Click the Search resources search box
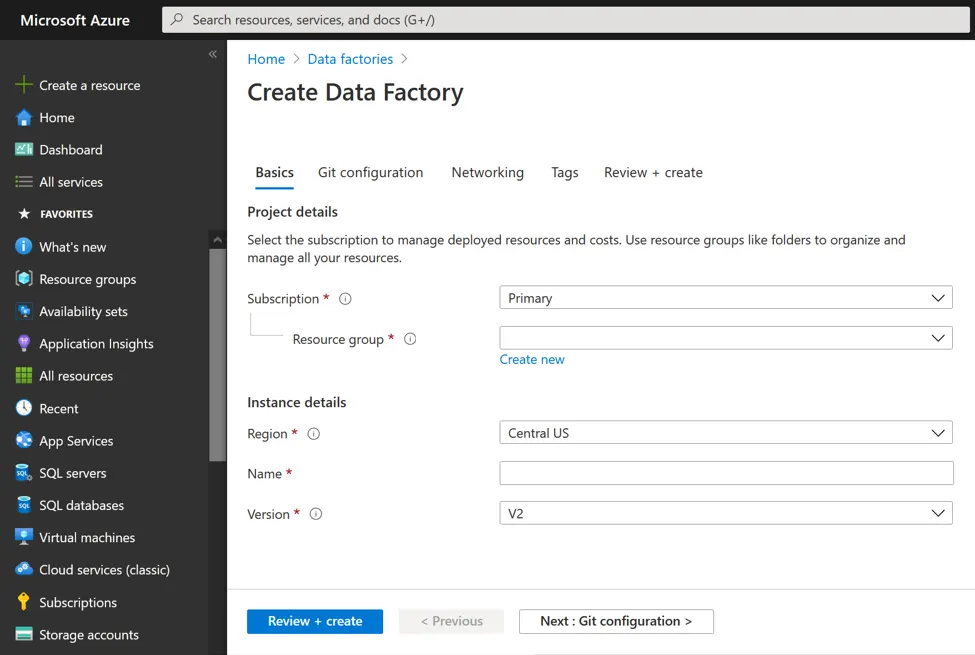 (x=565, y=20)
